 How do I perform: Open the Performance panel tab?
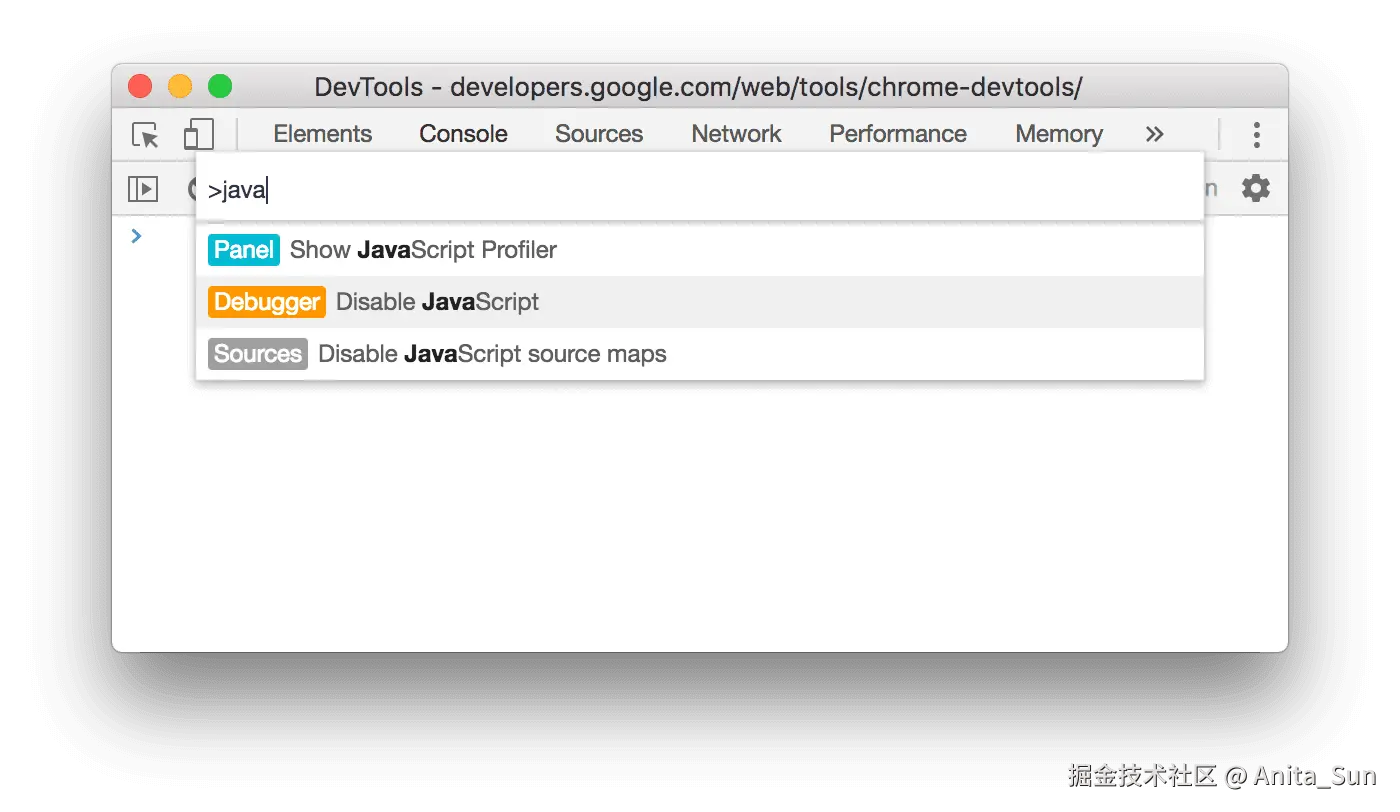(896, 133)
